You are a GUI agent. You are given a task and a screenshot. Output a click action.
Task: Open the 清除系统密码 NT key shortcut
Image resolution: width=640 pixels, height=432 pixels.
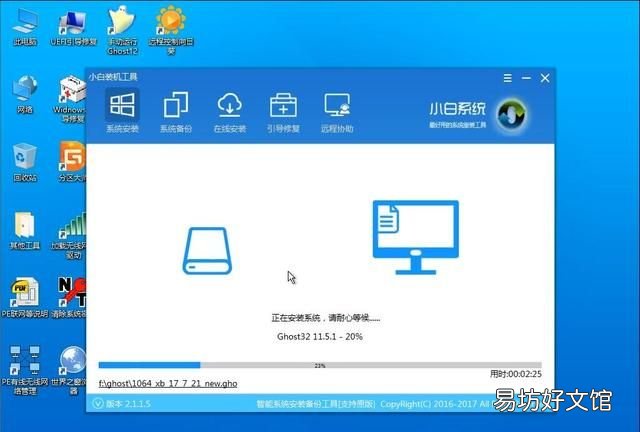[69, 298]
